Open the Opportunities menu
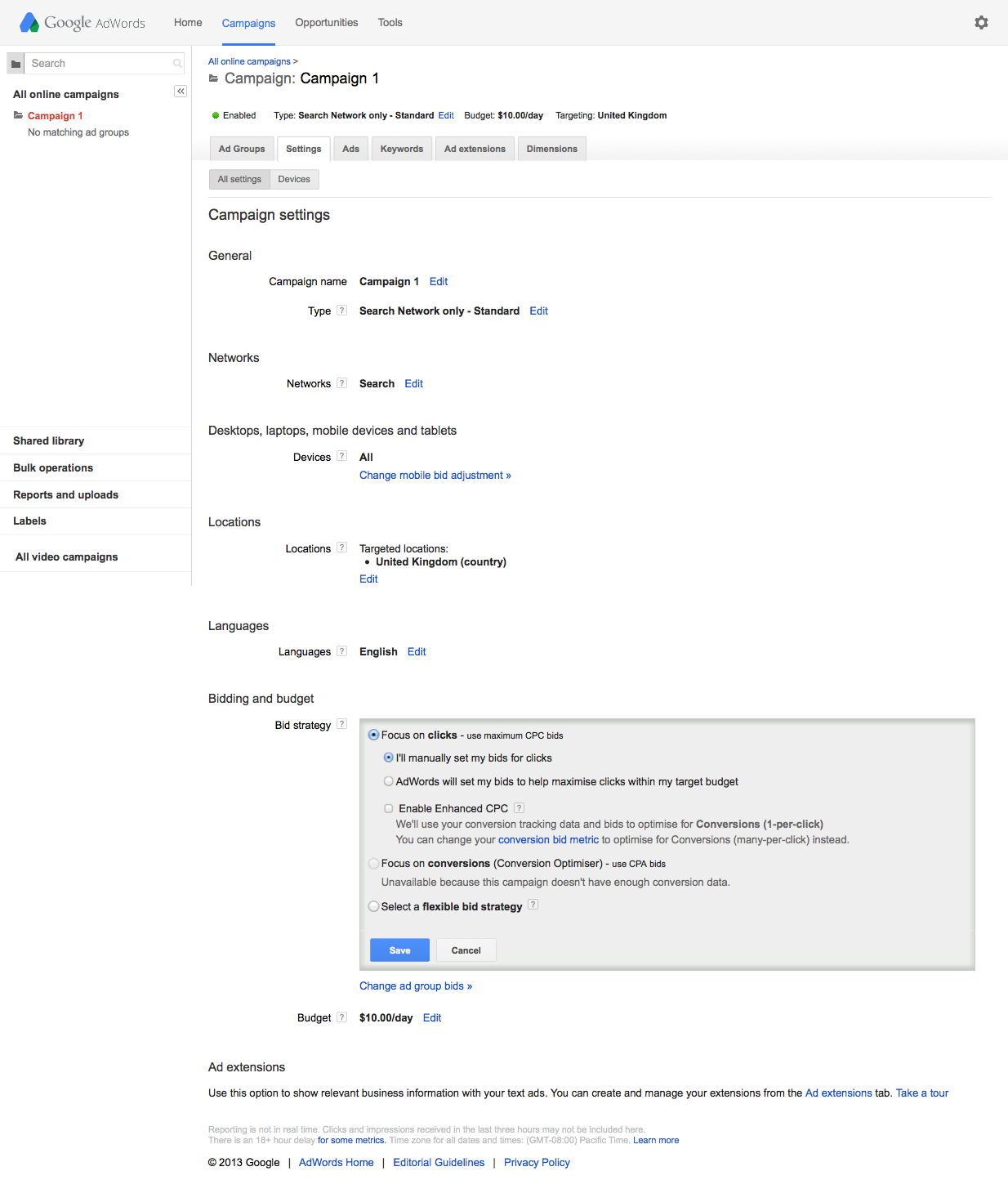 point(327,22)
